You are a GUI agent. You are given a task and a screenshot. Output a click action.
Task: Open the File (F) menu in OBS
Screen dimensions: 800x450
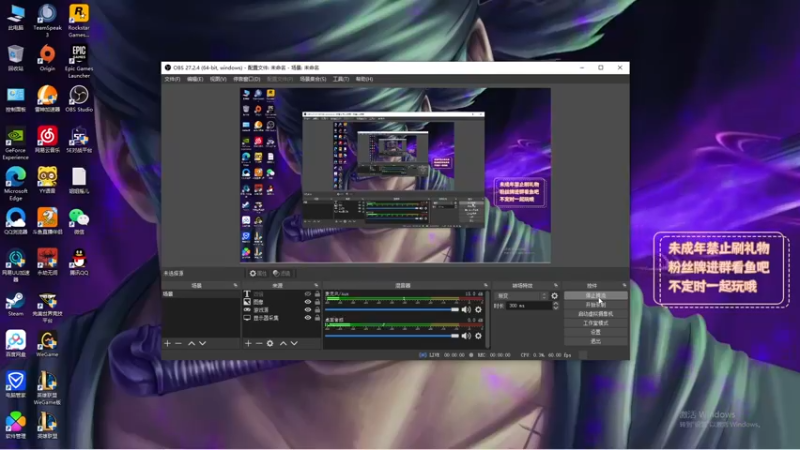click(172, 79)
